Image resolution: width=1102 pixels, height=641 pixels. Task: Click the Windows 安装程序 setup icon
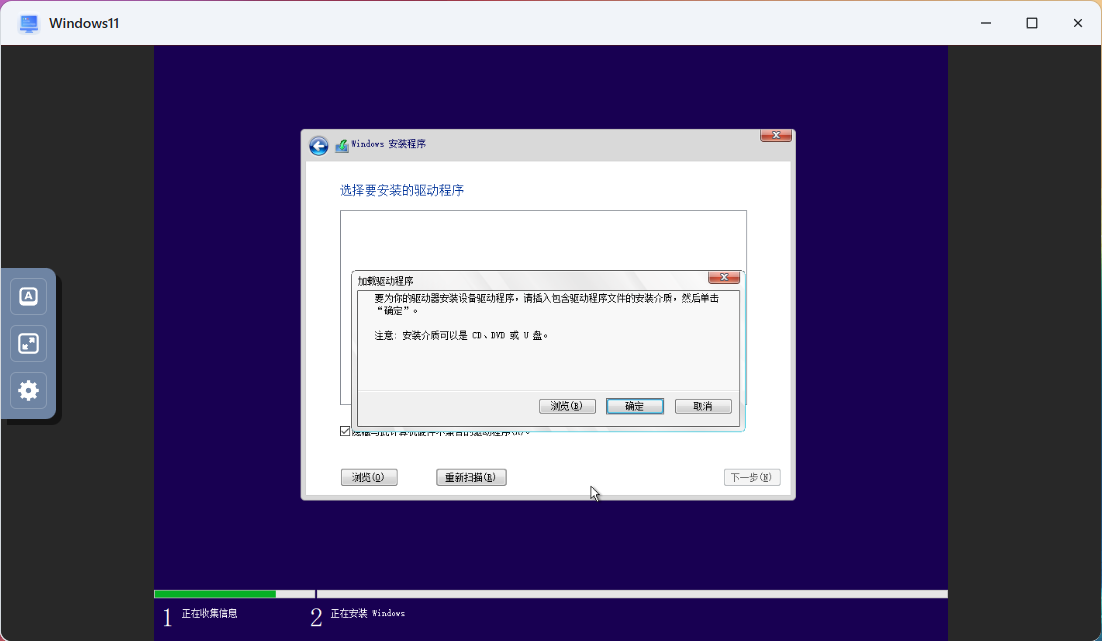tap(342, 145)
